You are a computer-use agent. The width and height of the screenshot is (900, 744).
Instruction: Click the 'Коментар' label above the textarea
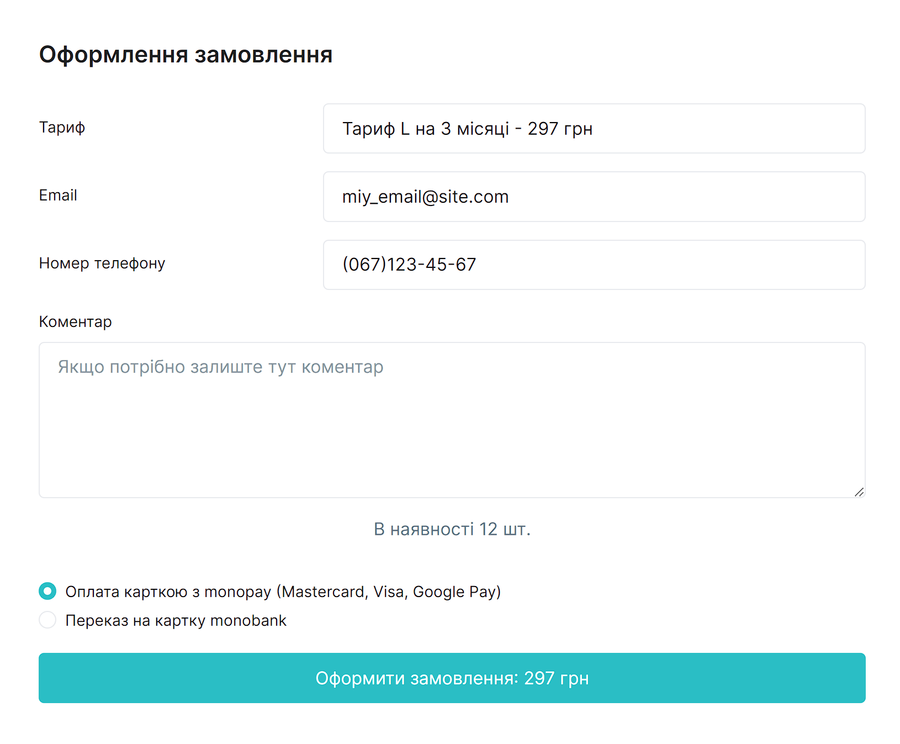point(75,322)
